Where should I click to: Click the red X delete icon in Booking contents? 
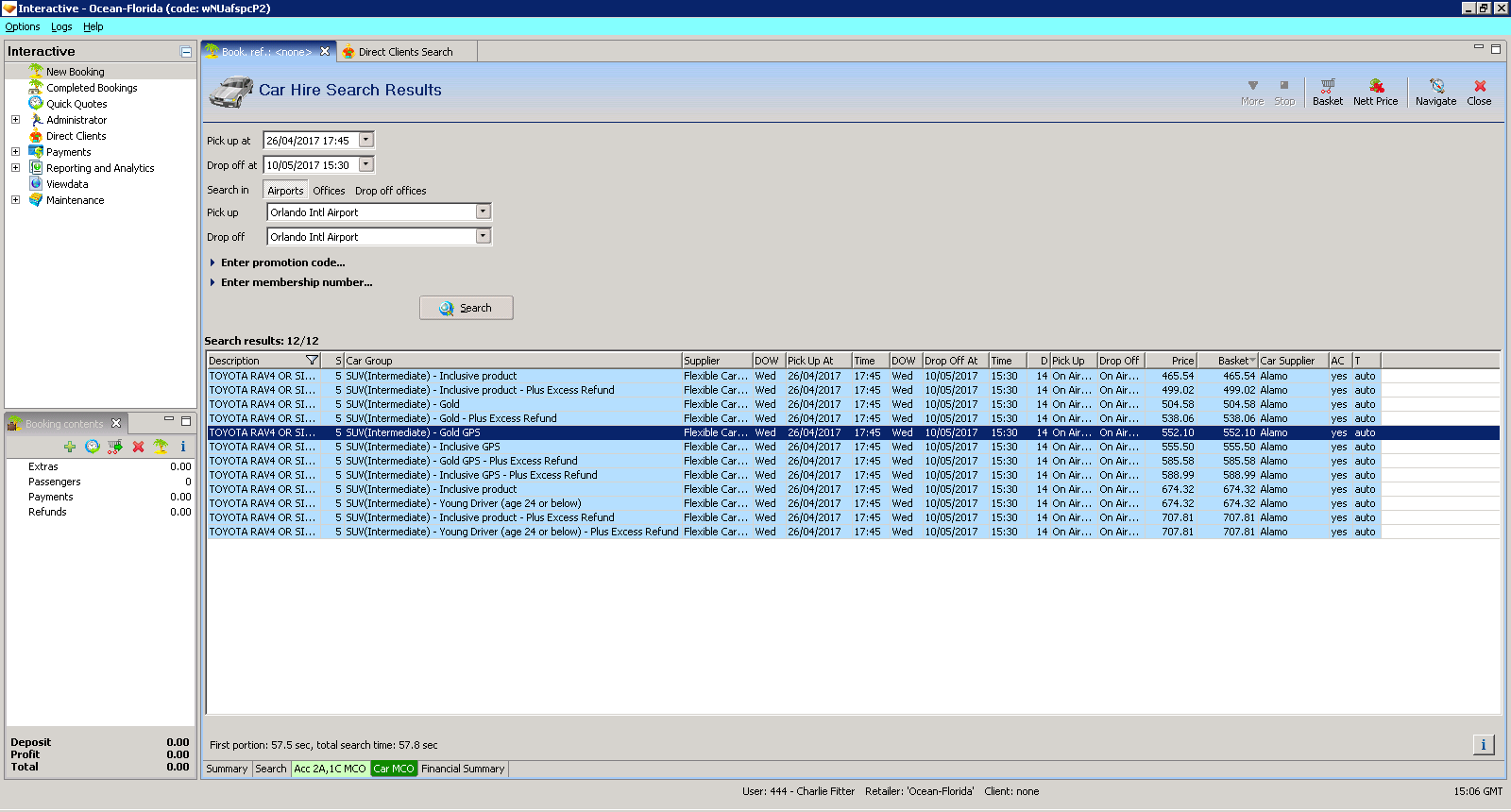point(138,447)
